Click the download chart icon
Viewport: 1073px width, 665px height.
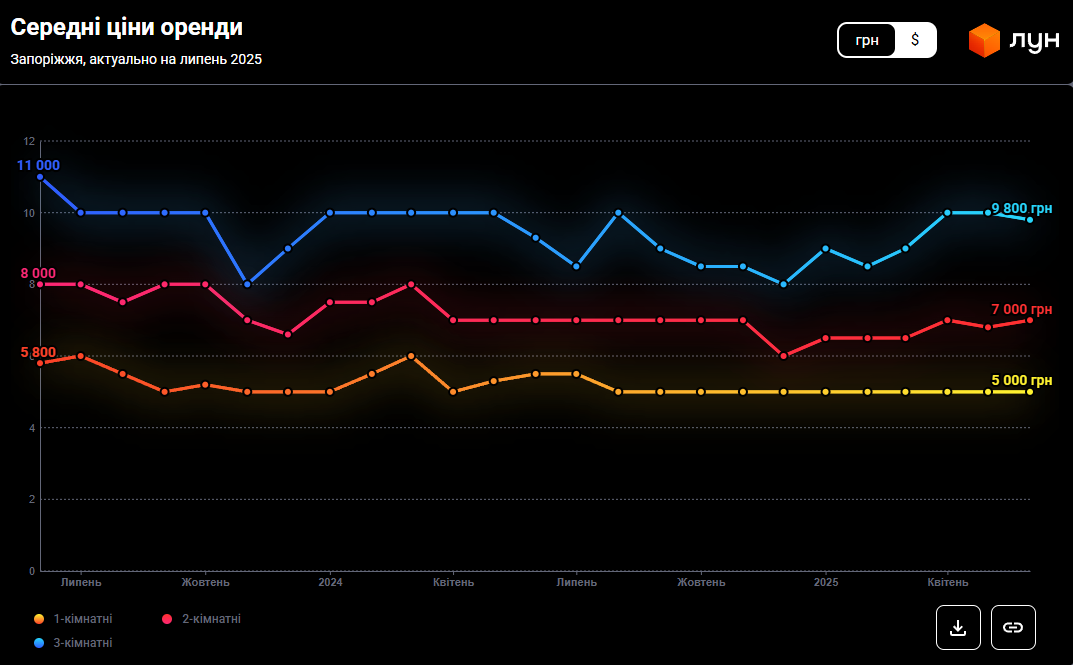tap(958, 627)
